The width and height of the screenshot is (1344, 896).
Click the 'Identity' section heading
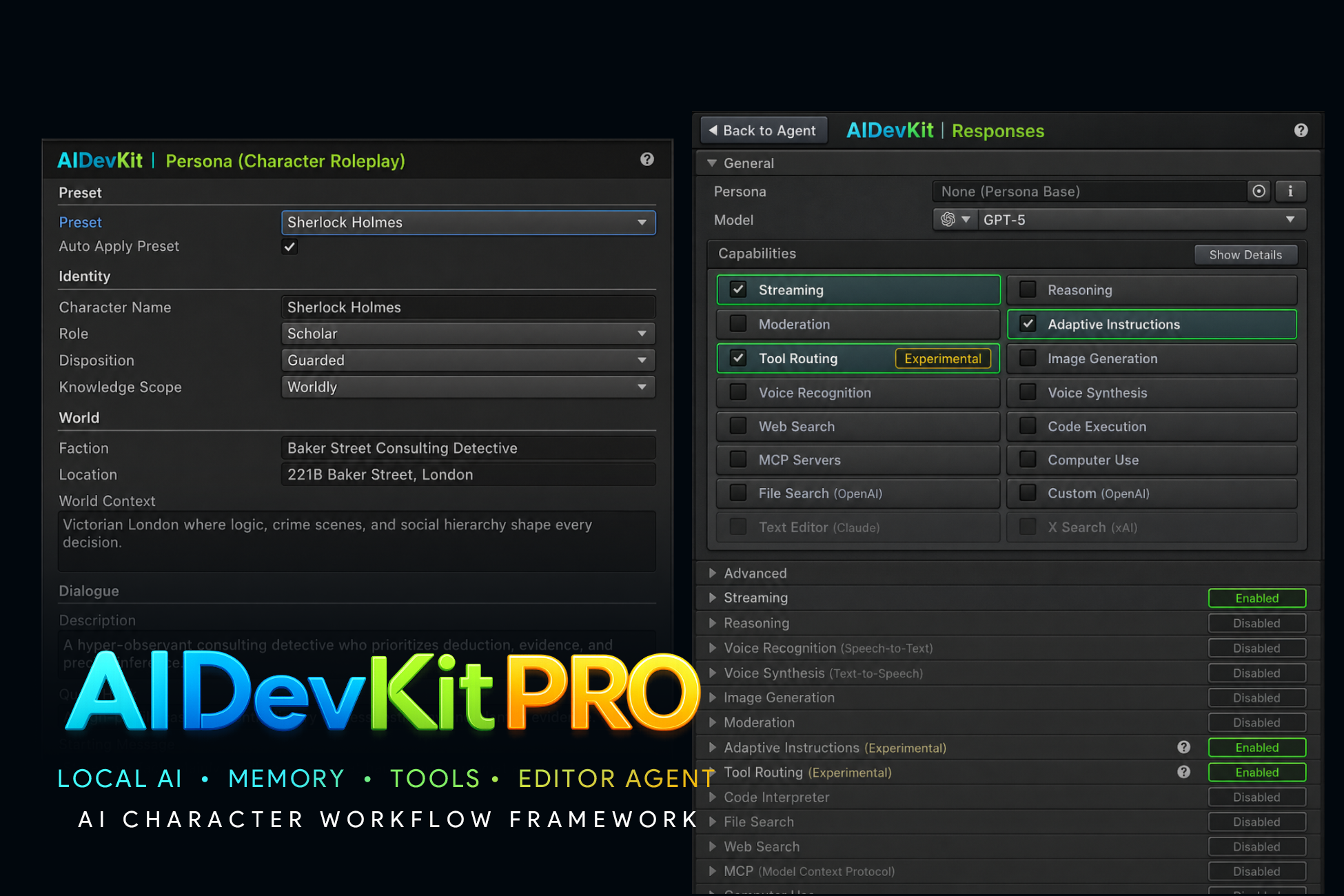pyautogui.click(x=85, y=276)
